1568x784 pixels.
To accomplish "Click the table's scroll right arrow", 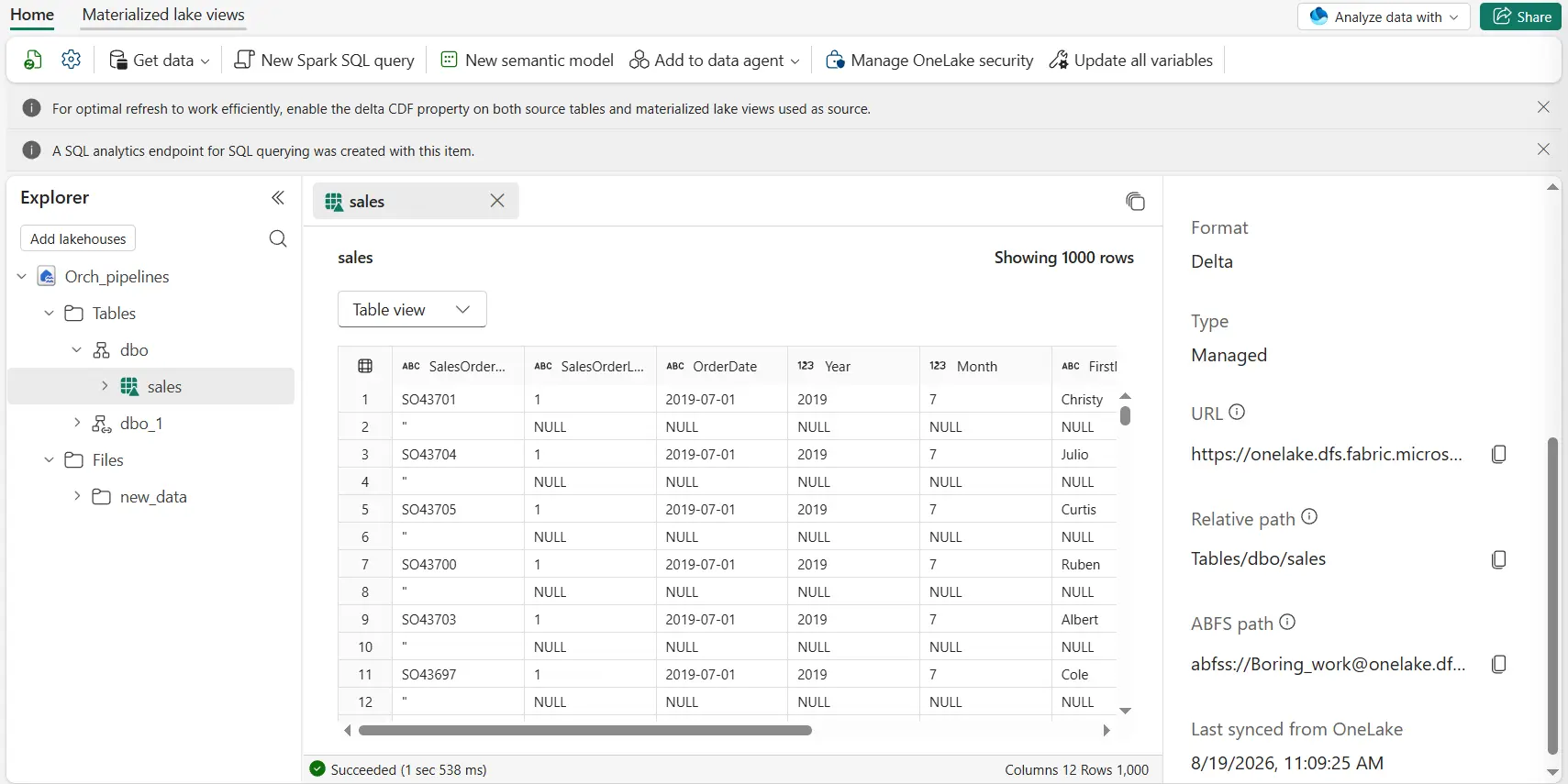I will click(x=1106, y=731).
